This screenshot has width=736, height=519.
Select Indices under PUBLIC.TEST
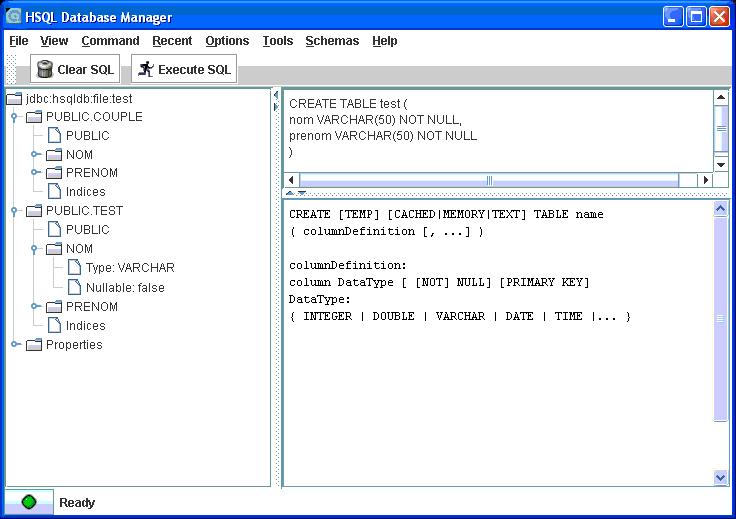coord(85,326)
